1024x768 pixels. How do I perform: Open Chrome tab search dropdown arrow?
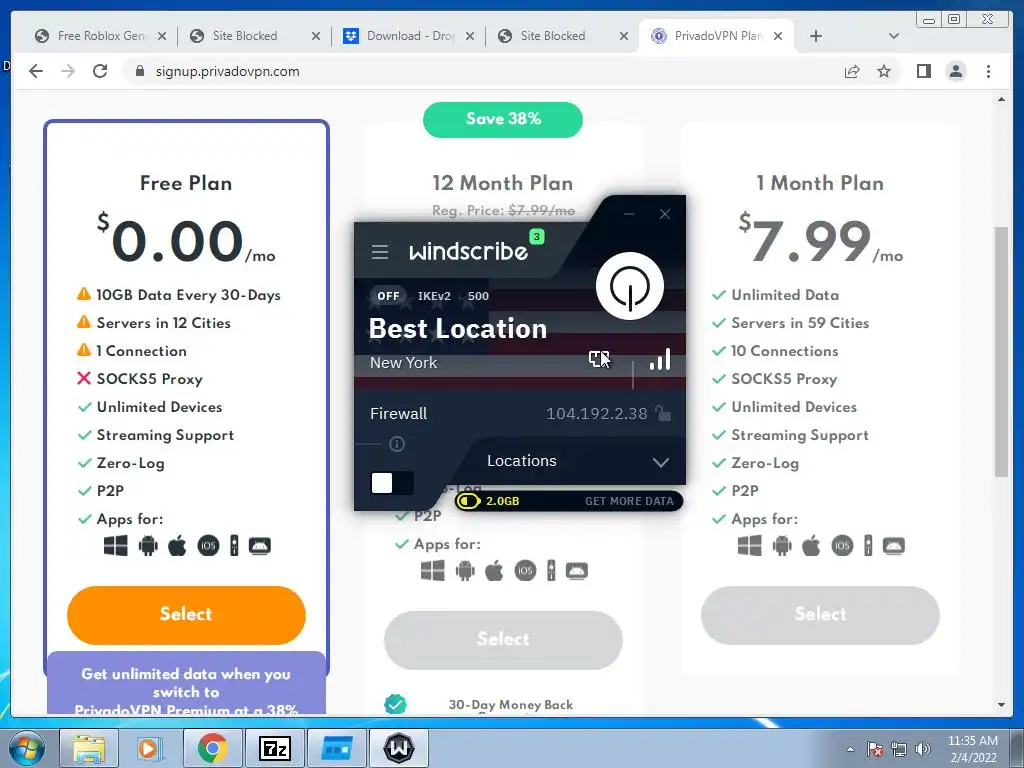click(894, 36)
